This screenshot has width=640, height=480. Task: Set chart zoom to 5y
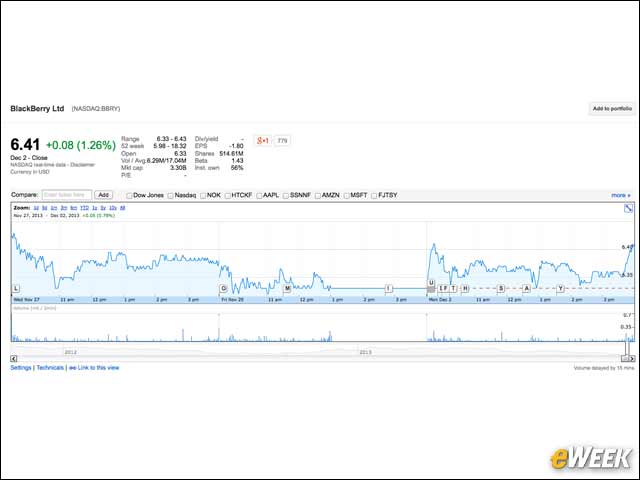pos(103,208)
